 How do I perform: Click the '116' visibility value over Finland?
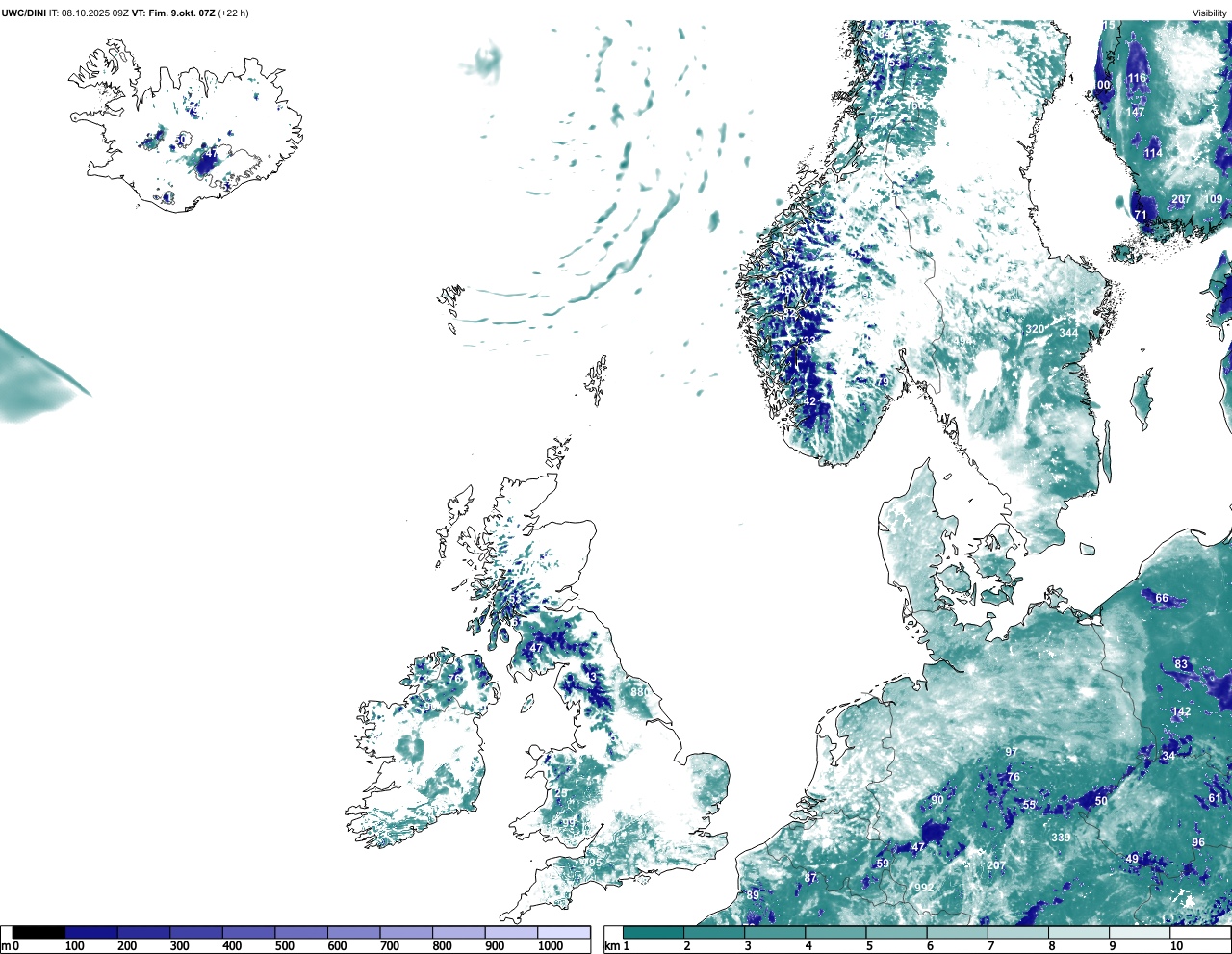[x=1137, y=78]
